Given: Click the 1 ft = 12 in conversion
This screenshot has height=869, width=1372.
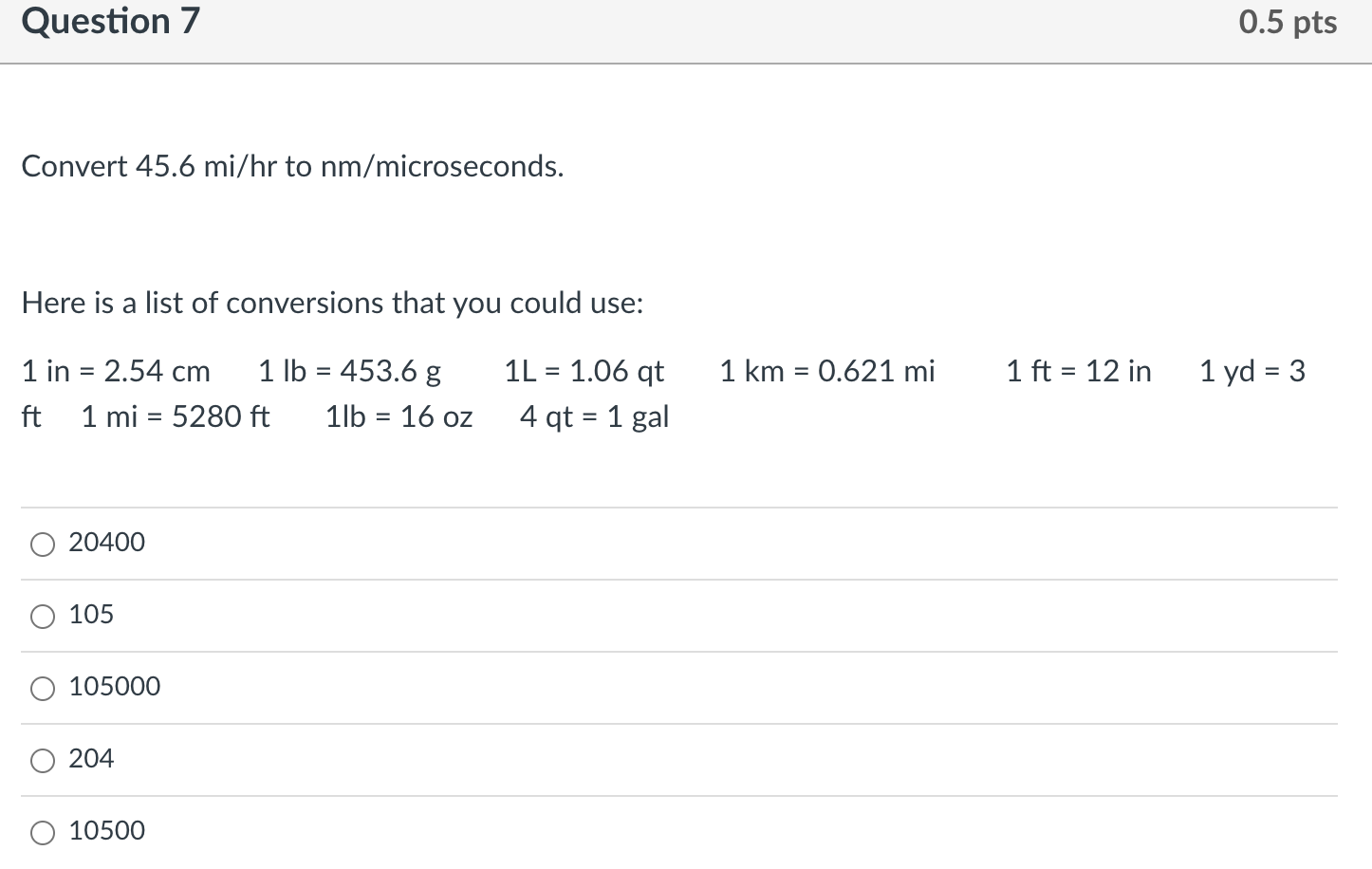Looking at the screenshot, I should (x=1079, y=371).
